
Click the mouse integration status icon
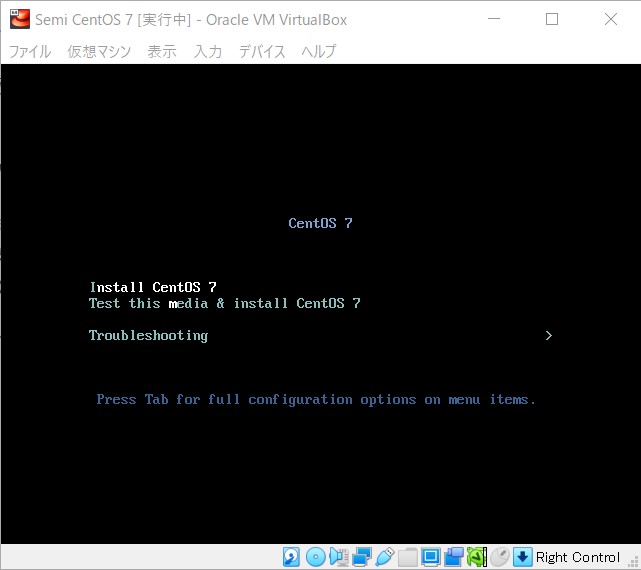(500, 557)
